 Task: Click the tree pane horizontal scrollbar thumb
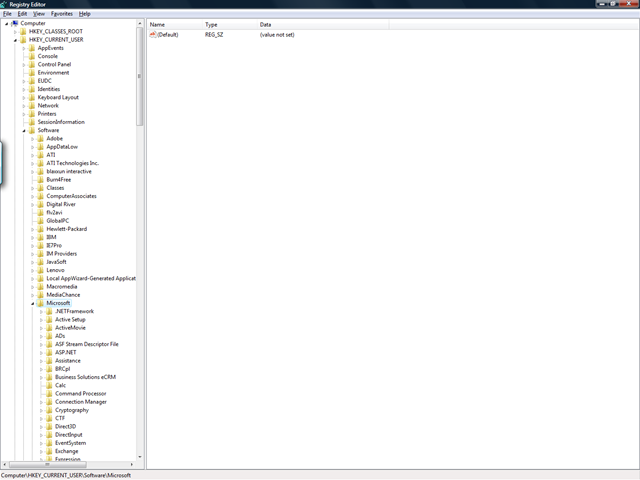(47, 464)
